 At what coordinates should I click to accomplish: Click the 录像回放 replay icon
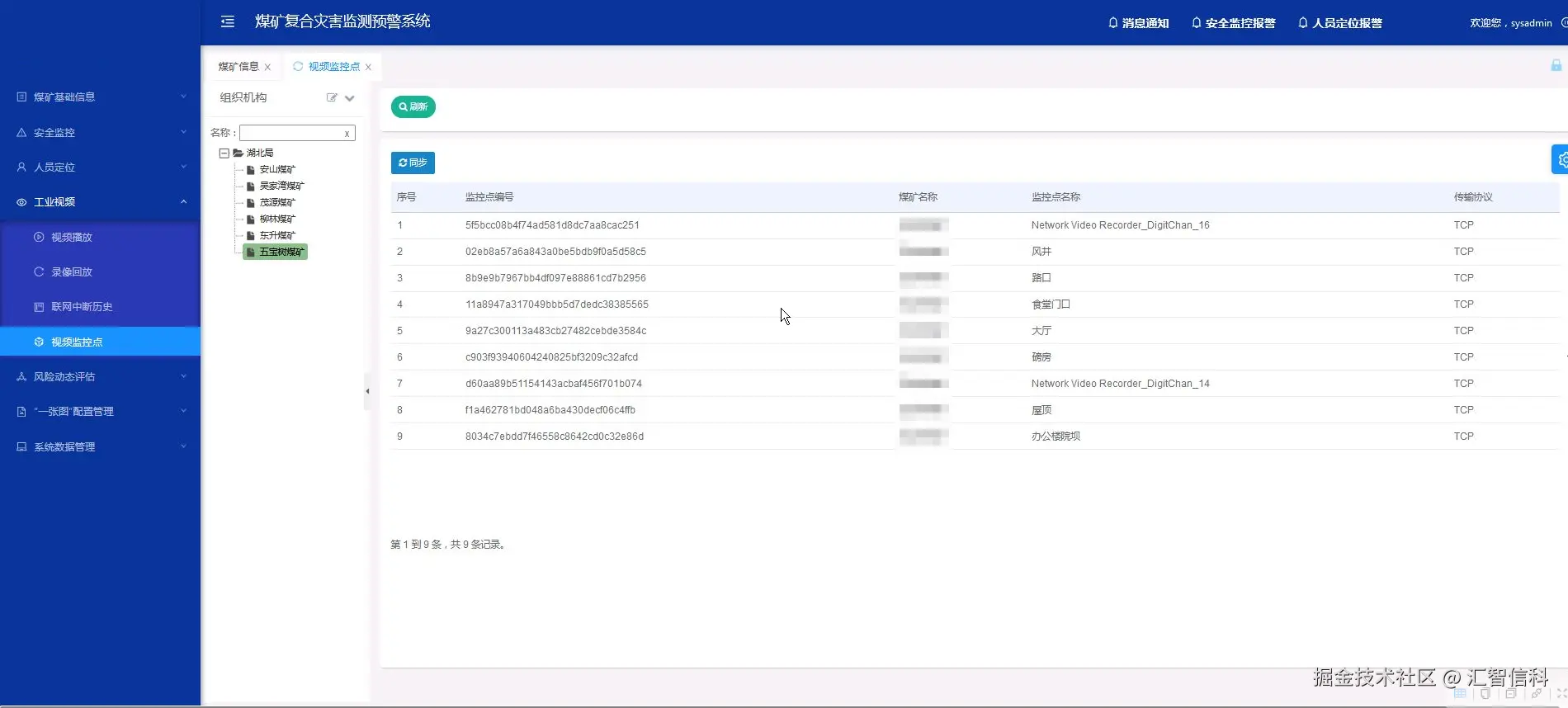[x=39, y=271]
